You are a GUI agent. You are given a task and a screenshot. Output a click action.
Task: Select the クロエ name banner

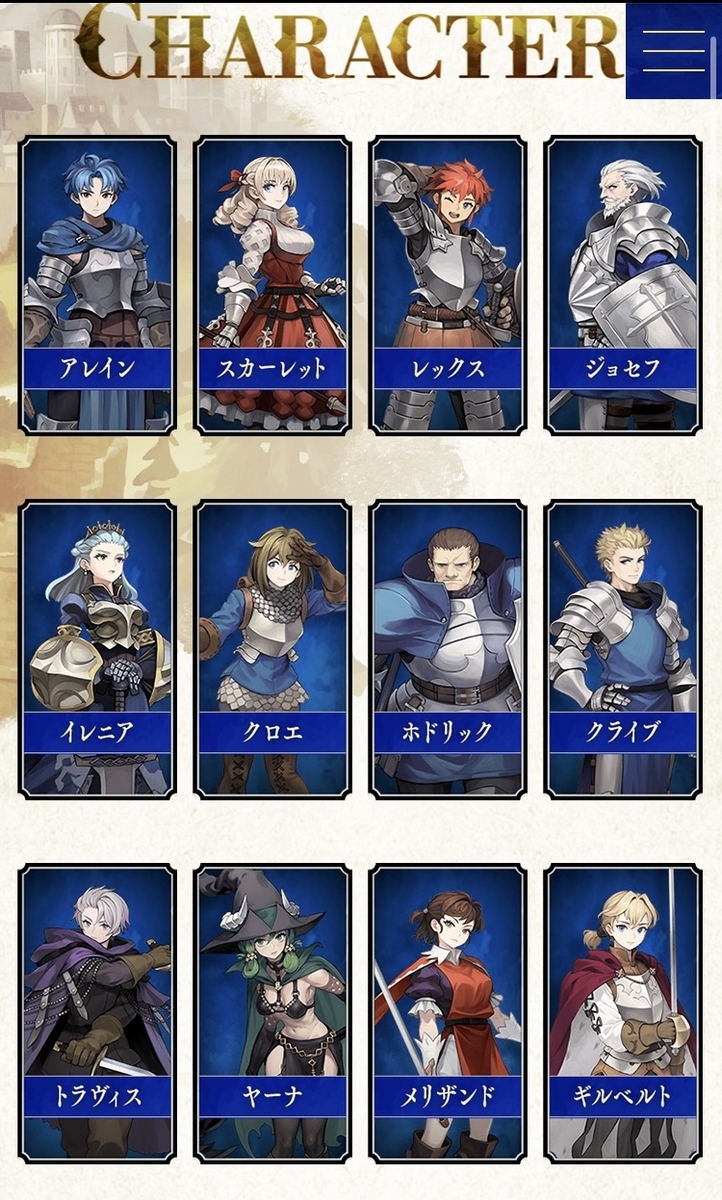click(x=273, y=732)
